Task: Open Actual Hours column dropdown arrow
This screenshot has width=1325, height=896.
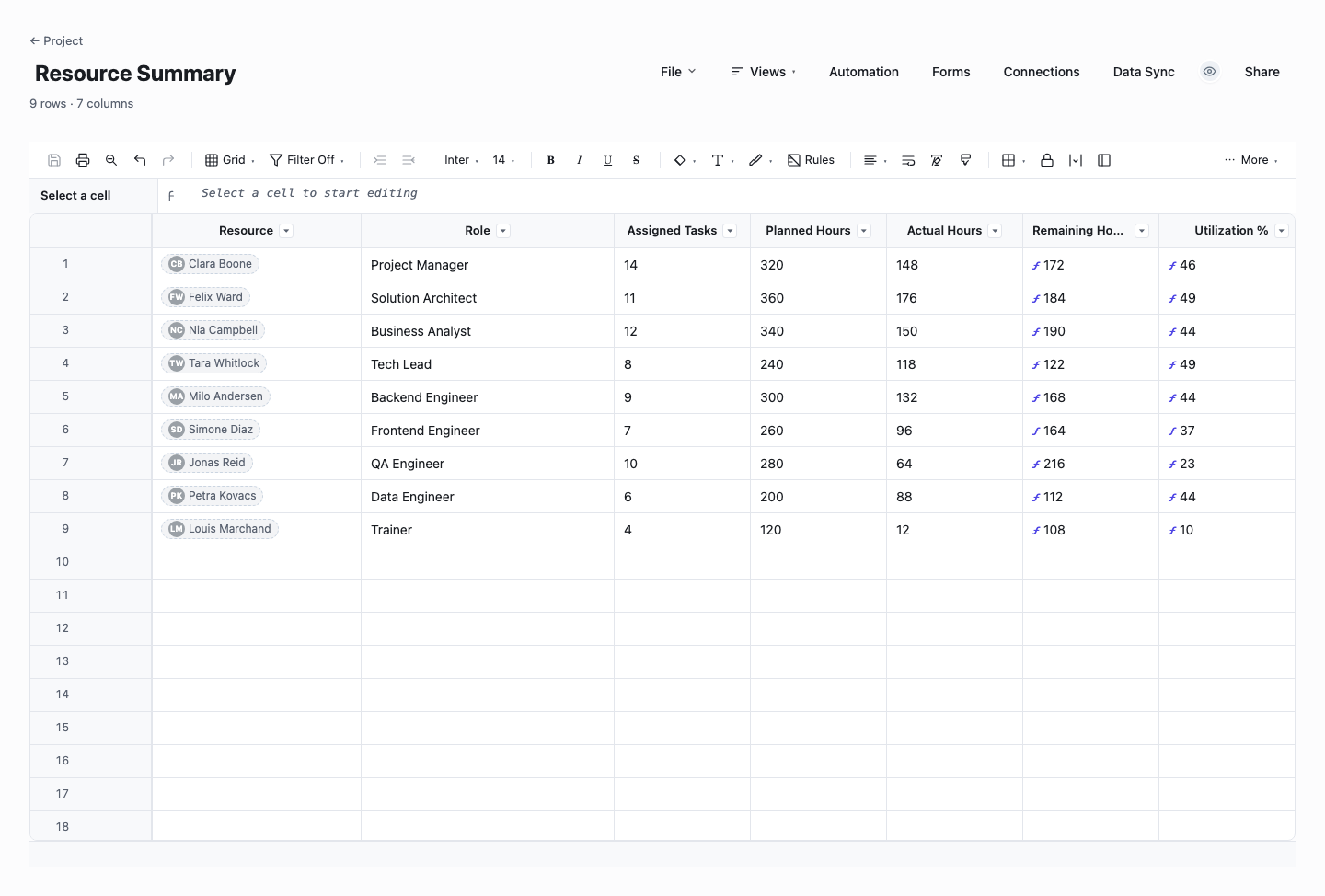Action: (995, 231)
